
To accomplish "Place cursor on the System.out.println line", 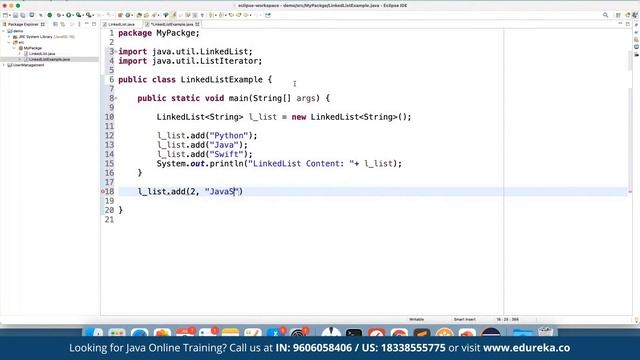I will (279, 164).
